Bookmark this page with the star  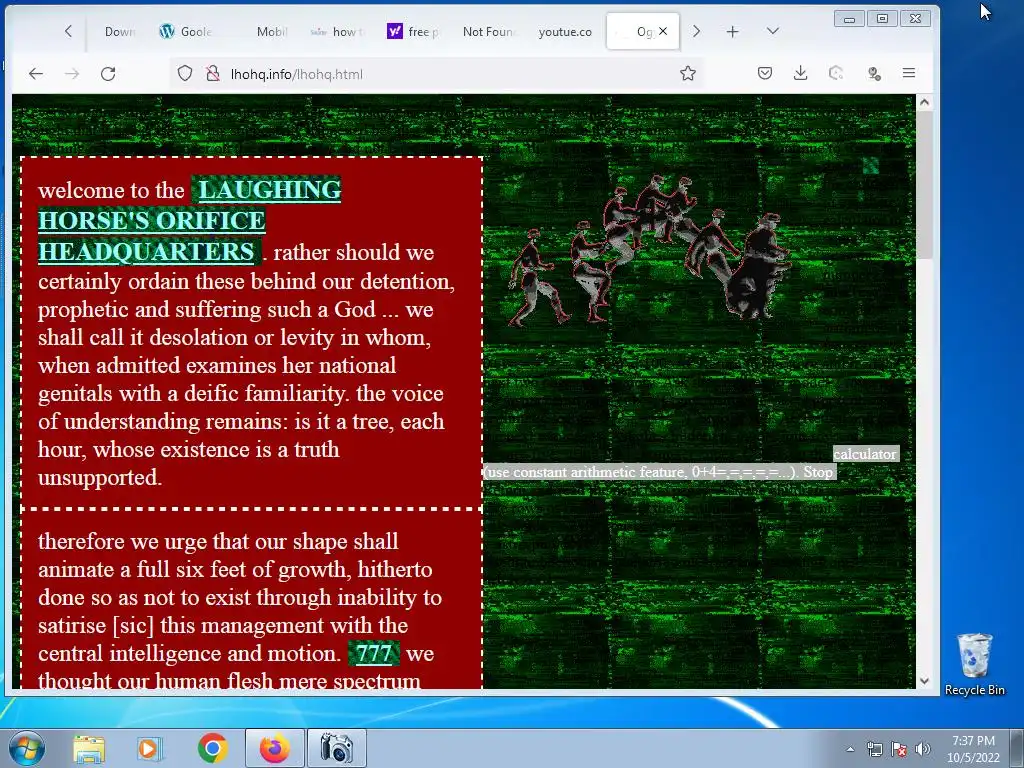(688, 73)
